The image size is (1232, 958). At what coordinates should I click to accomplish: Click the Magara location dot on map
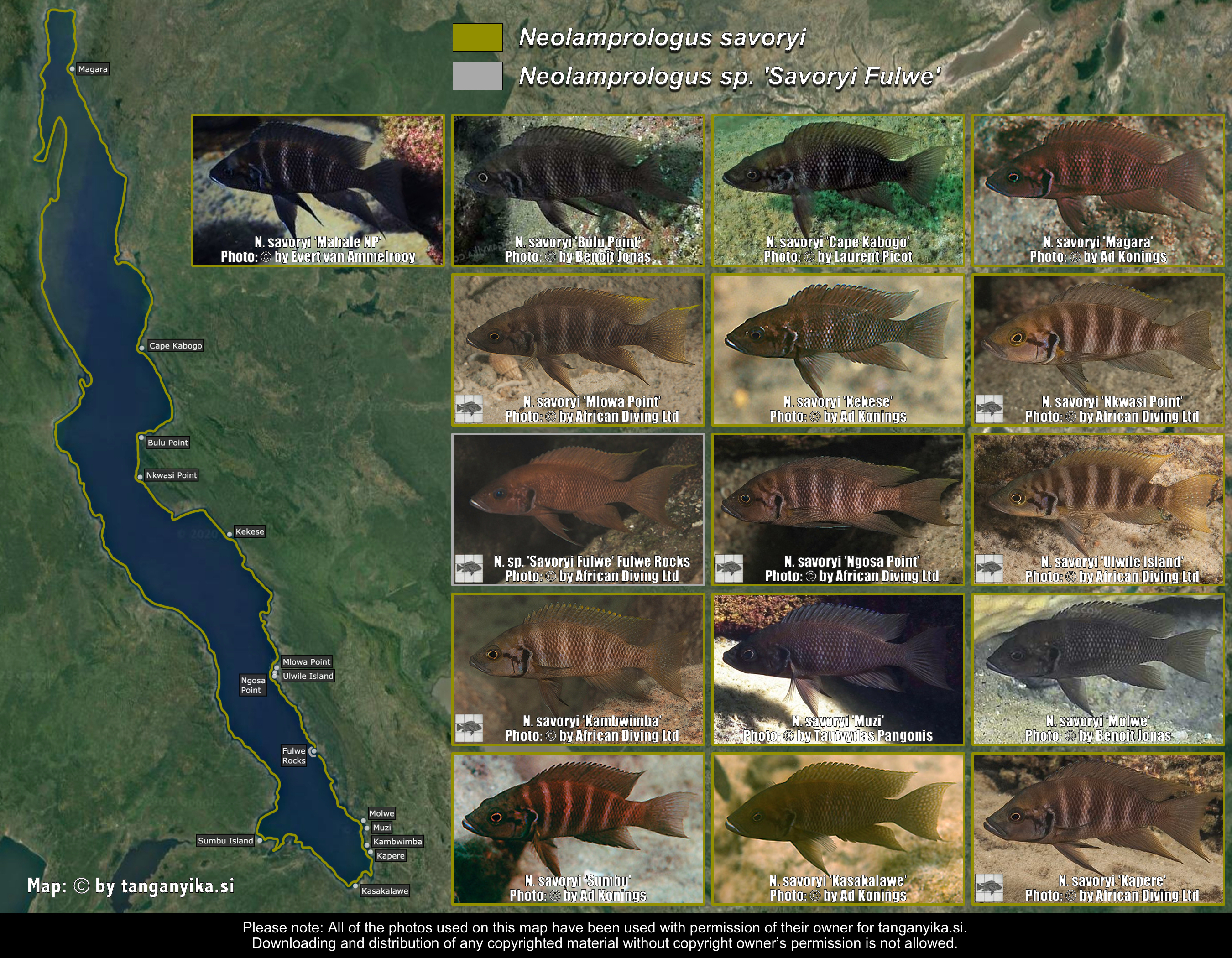pyautogui.click(x=72, y=69)
